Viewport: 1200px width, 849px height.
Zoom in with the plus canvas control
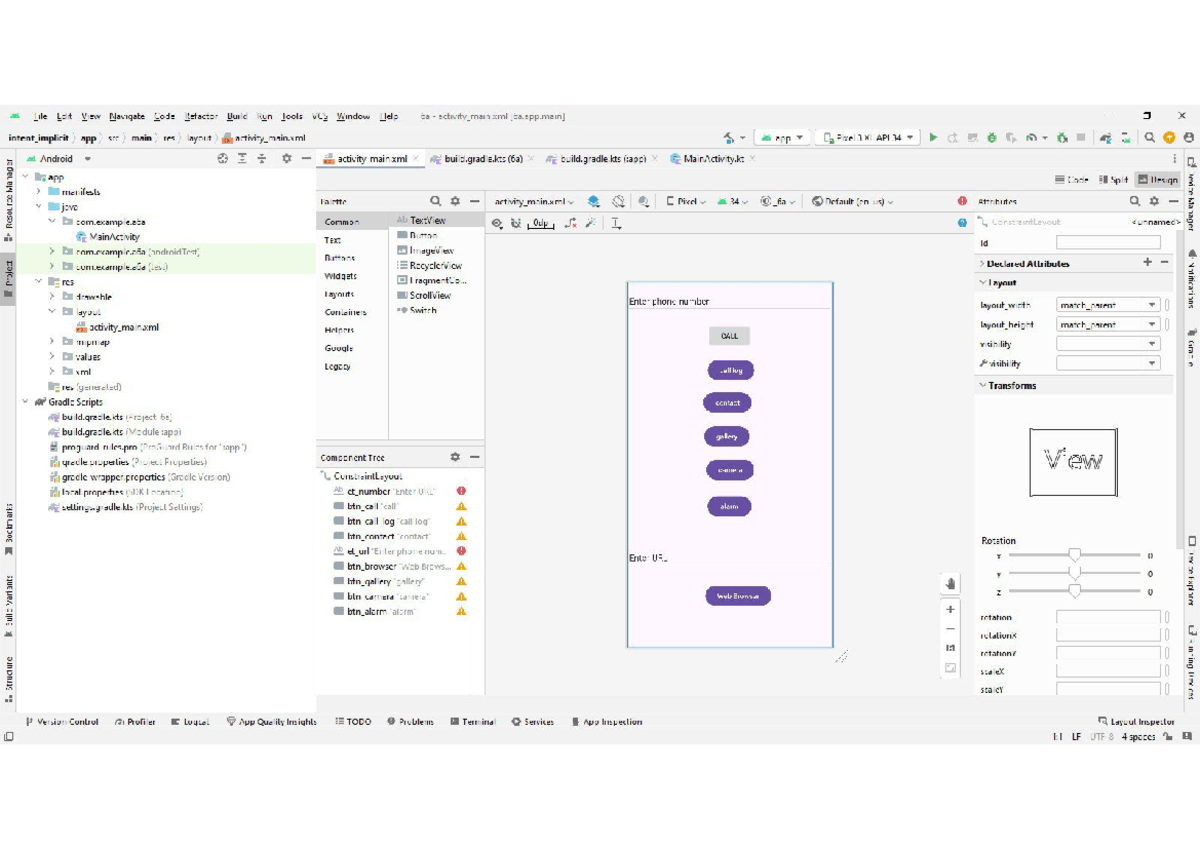[950, 609]
